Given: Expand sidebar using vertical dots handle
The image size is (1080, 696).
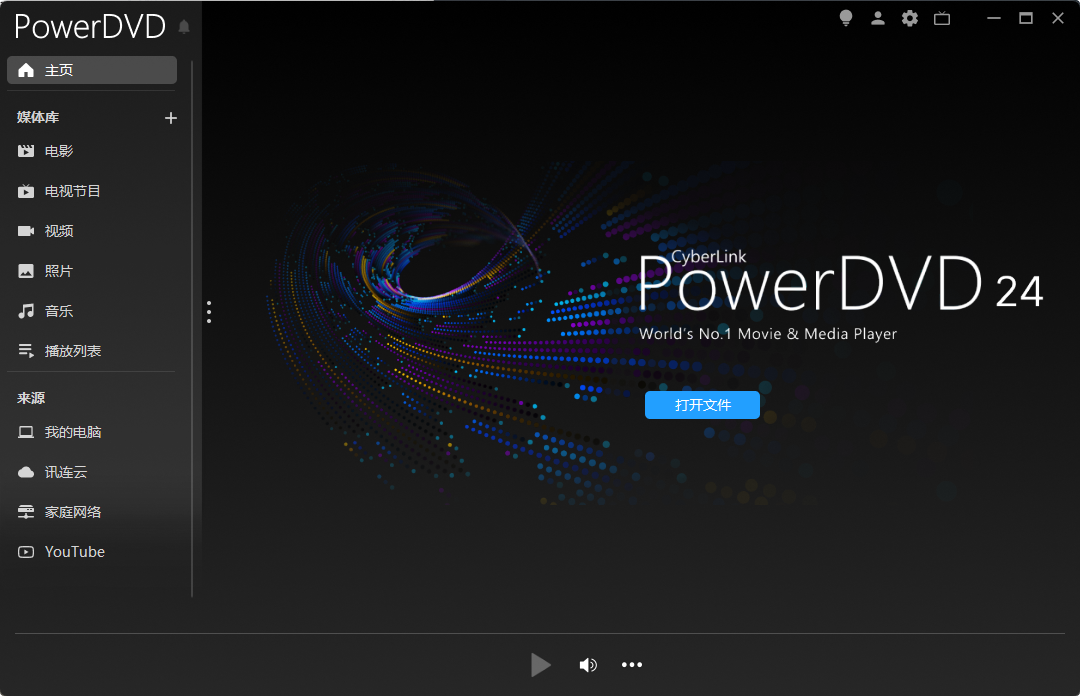Looking at the screenshot, I should (x=209, y=311).
